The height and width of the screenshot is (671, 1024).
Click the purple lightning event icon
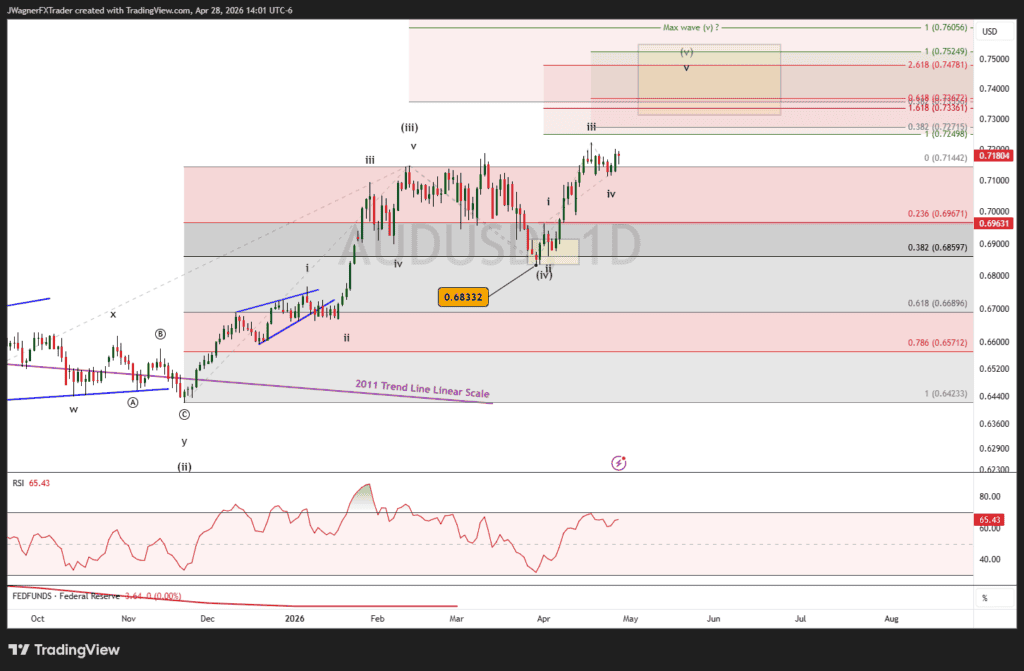(x=619, y=463)
